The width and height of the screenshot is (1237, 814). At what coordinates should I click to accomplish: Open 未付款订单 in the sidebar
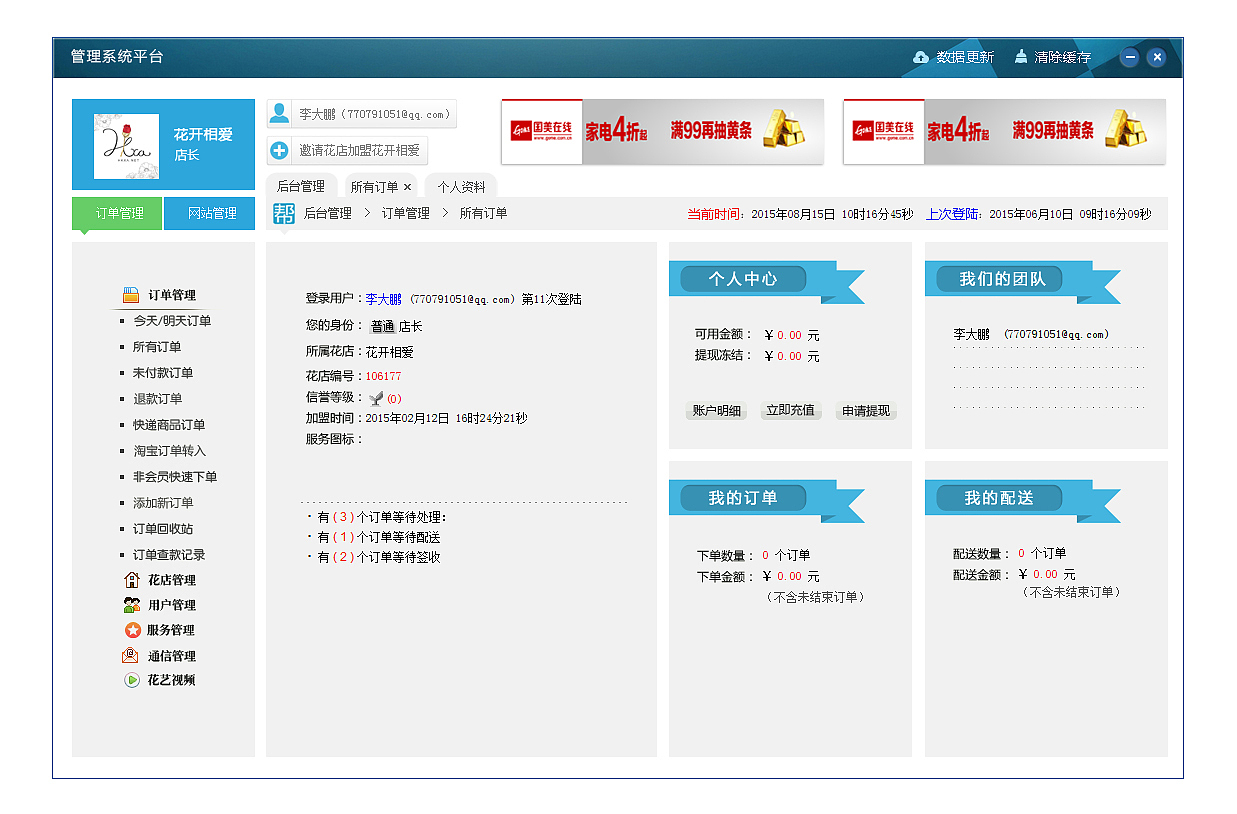(163, 373)
